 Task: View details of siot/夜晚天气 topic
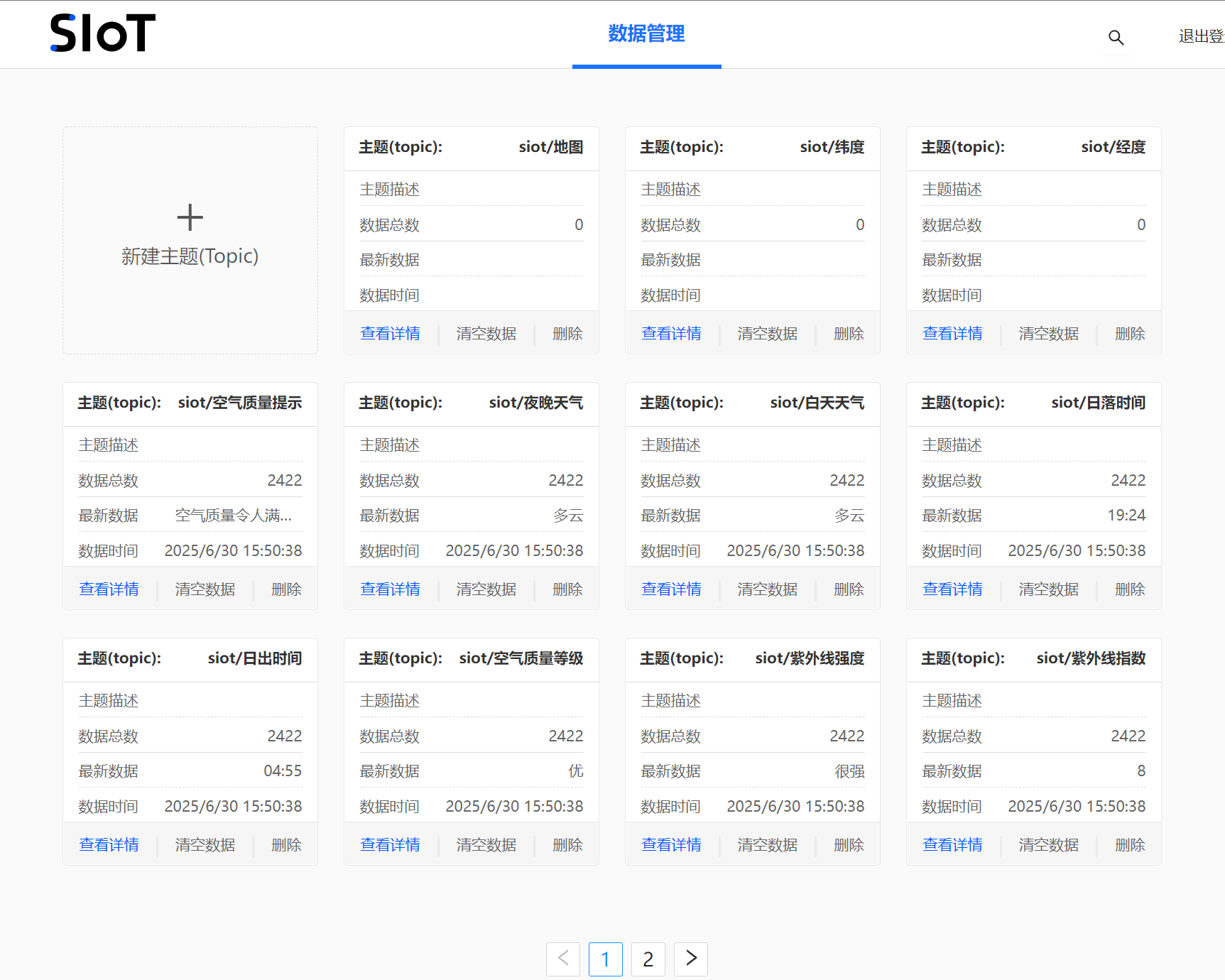point(390,589)
